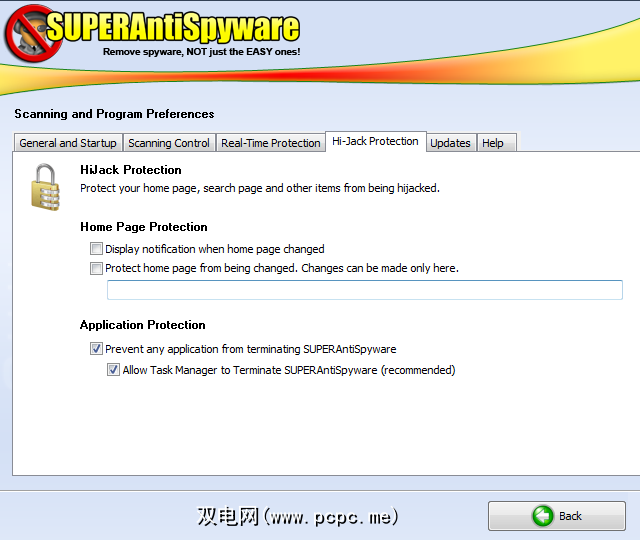Go to the Updates tab
640x540 pixels.
click(451, 143)
